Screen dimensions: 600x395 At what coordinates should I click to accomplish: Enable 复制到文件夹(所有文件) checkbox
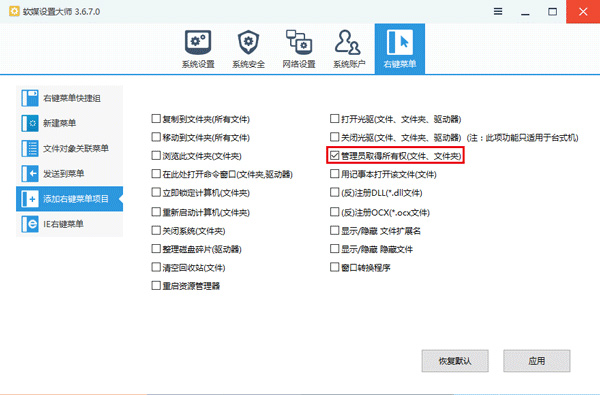[156, 119]
